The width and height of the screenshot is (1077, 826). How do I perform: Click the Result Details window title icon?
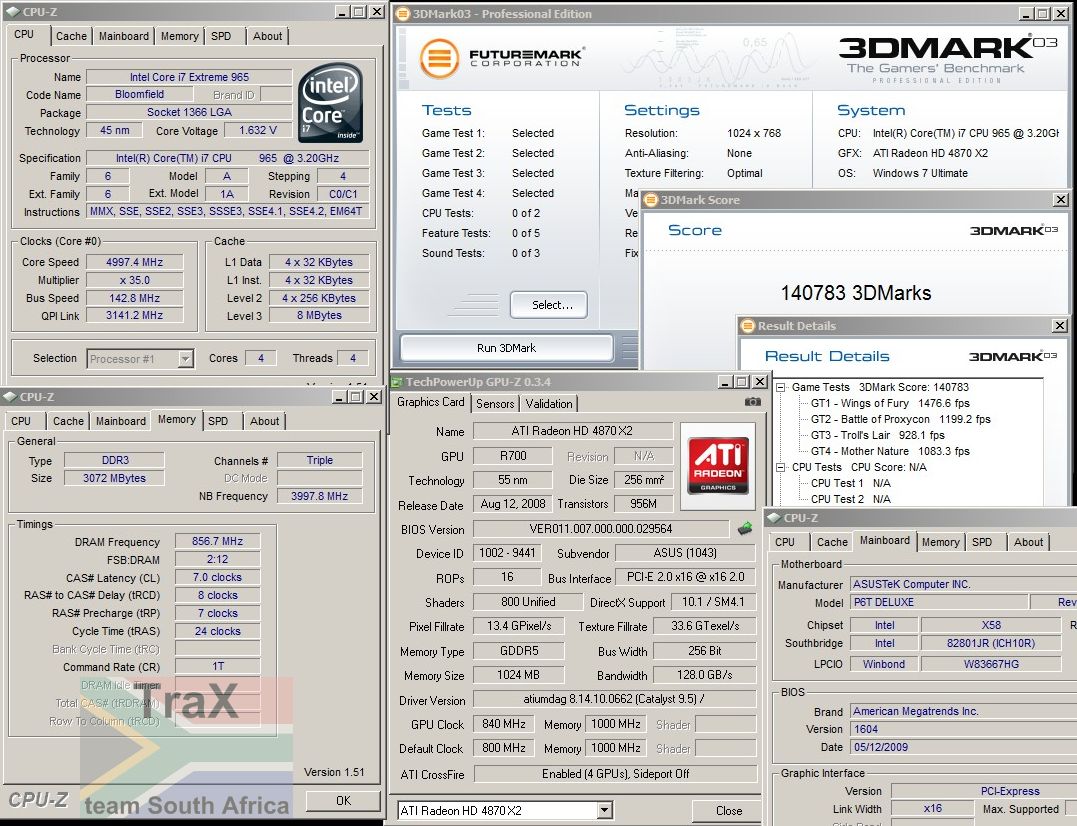(x=747, y=325)
